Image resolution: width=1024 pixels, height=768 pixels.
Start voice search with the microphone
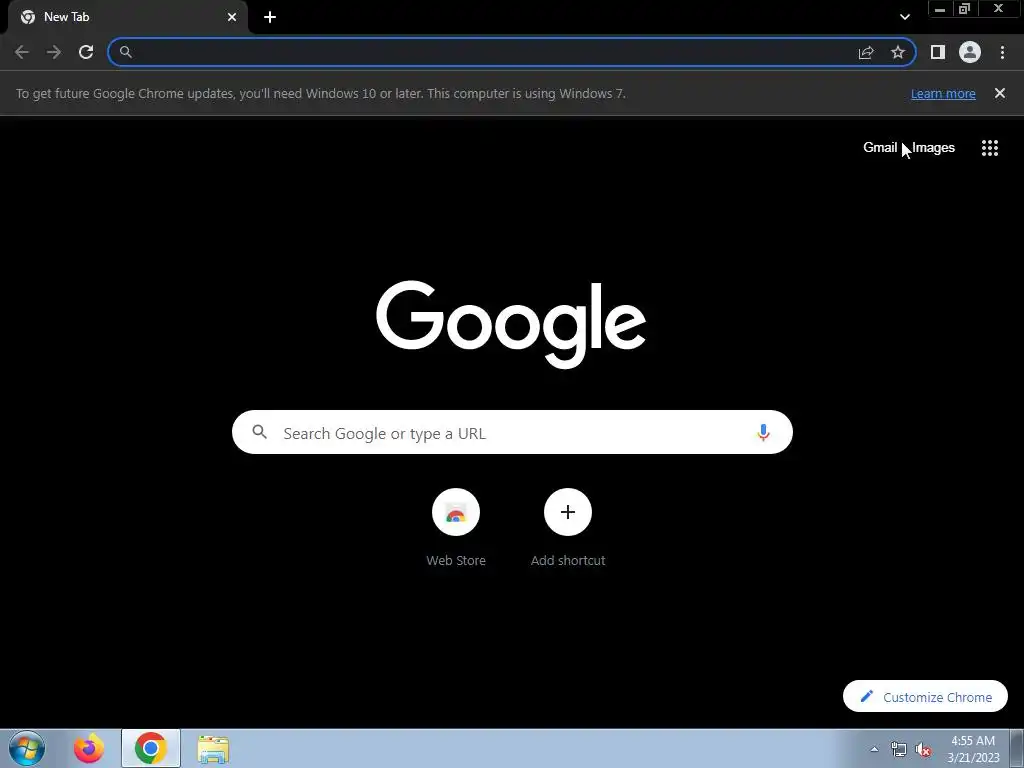pos(763,432)
